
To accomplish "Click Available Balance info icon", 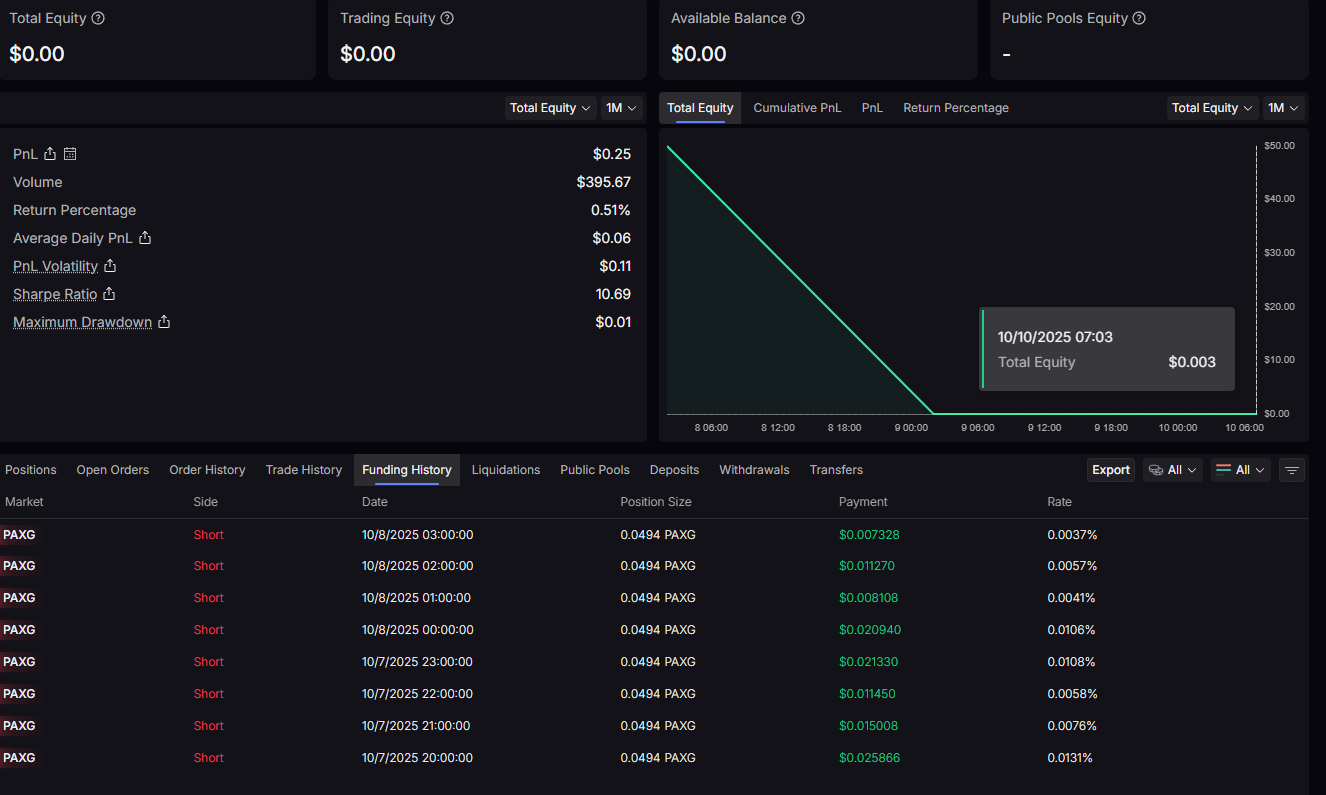I will pos(798,18).
